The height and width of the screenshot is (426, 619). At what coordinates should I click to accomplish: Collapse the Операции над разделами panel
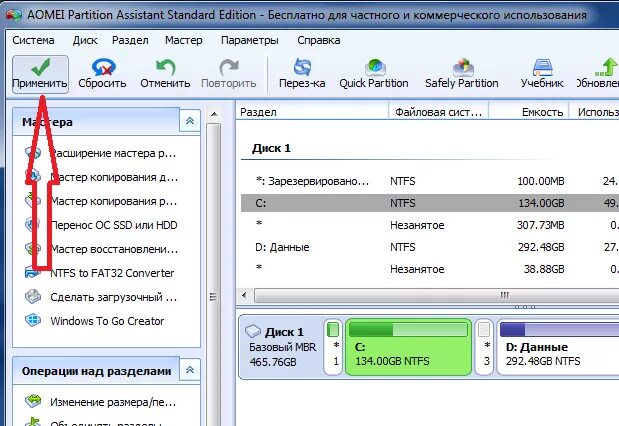[190, 370]
